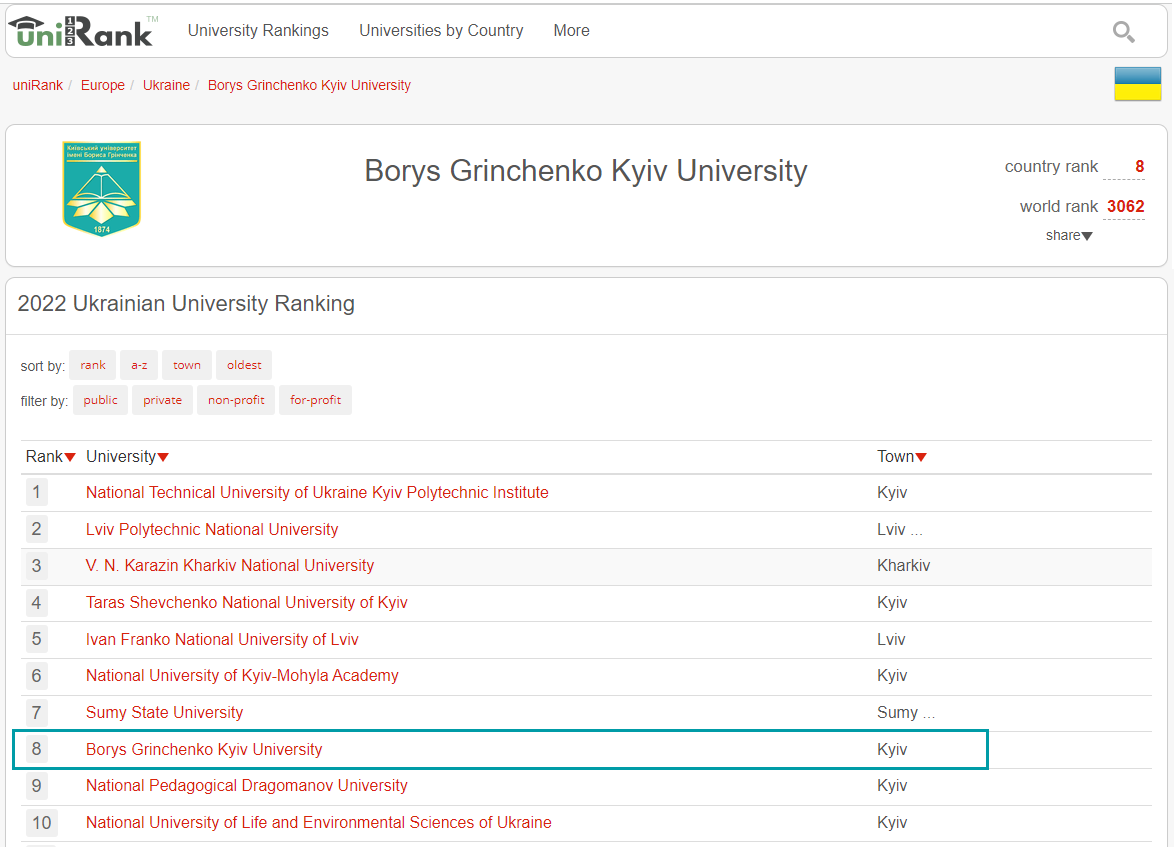The image size is (1174, 848).
Task: Enable the non-profit filter
Action: (x=236, y=400)
